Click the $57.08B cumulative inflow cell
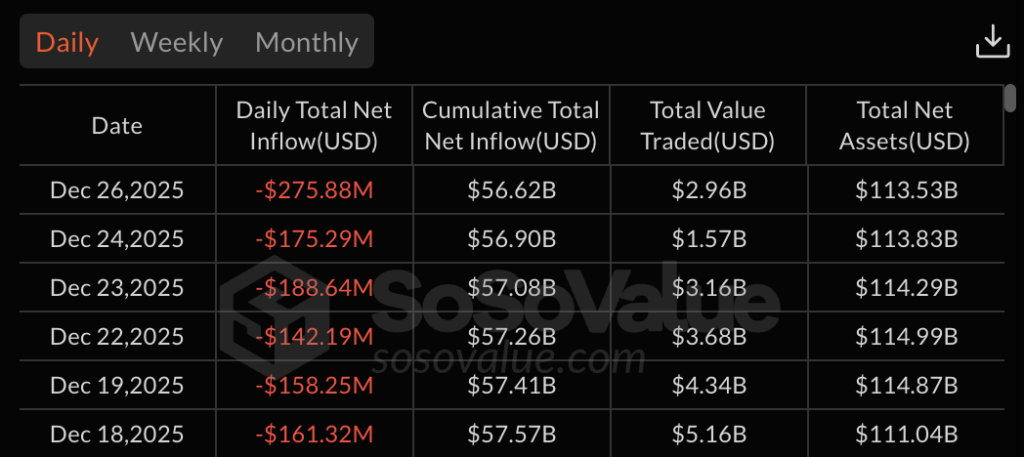The image size is (1024, 457). click(511, 288)
